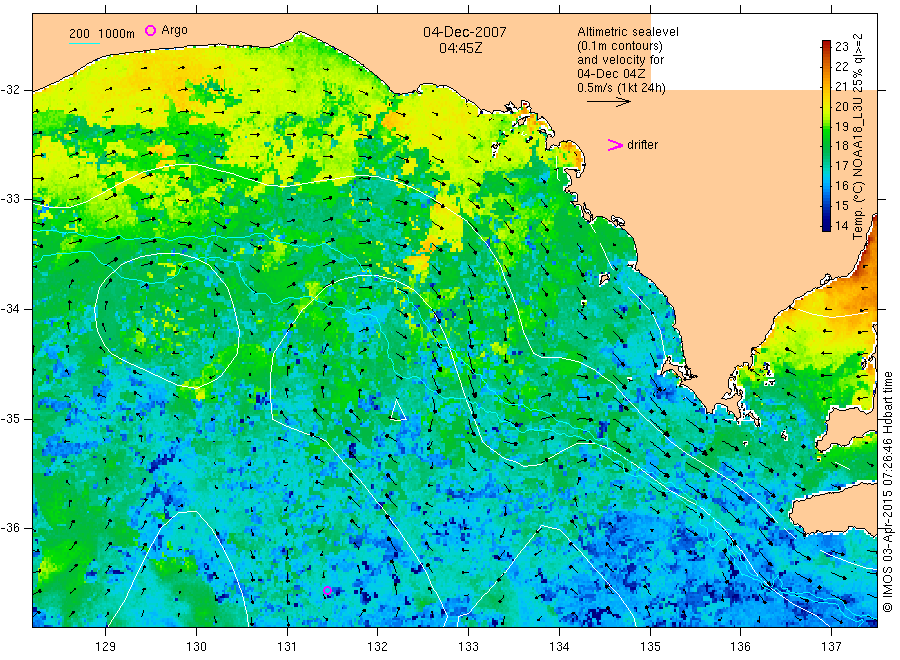900x660 pixels.
Task: Click the '(0.1m contours)' text
Action: coord(620,46)
